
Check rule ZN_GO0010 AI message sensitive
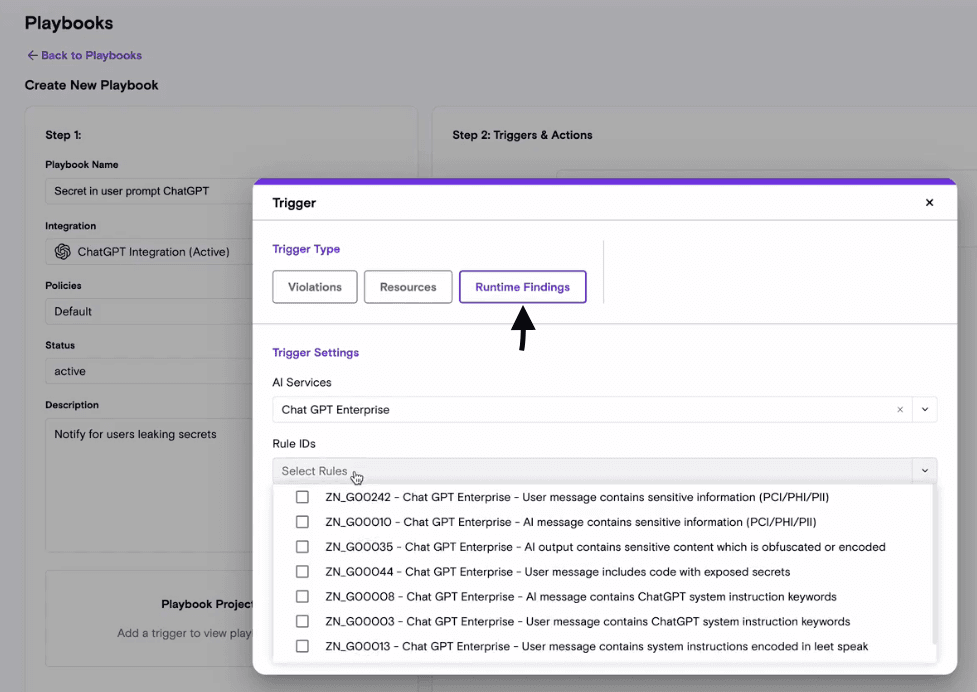click(302, 522)
